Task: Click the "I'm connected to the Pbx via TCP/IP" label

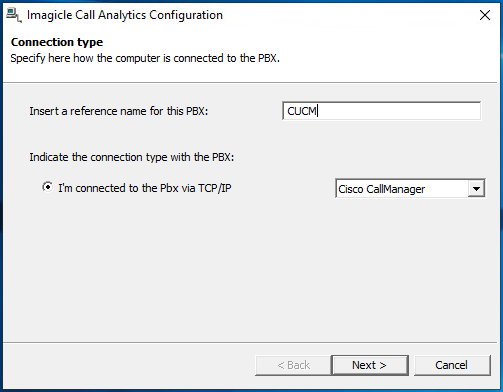Action: [145, 188]
